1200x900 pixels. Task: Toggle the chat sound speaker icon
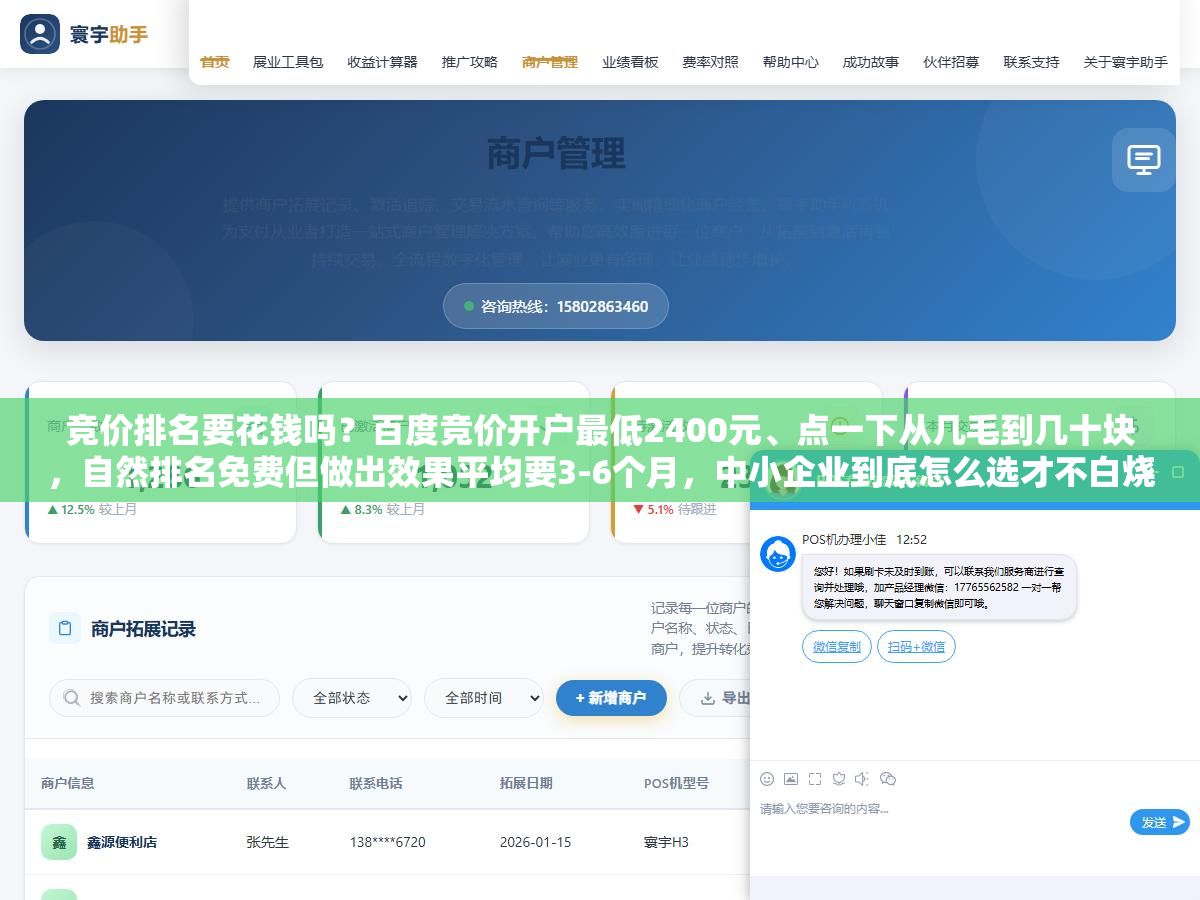(x=863, y=779)
